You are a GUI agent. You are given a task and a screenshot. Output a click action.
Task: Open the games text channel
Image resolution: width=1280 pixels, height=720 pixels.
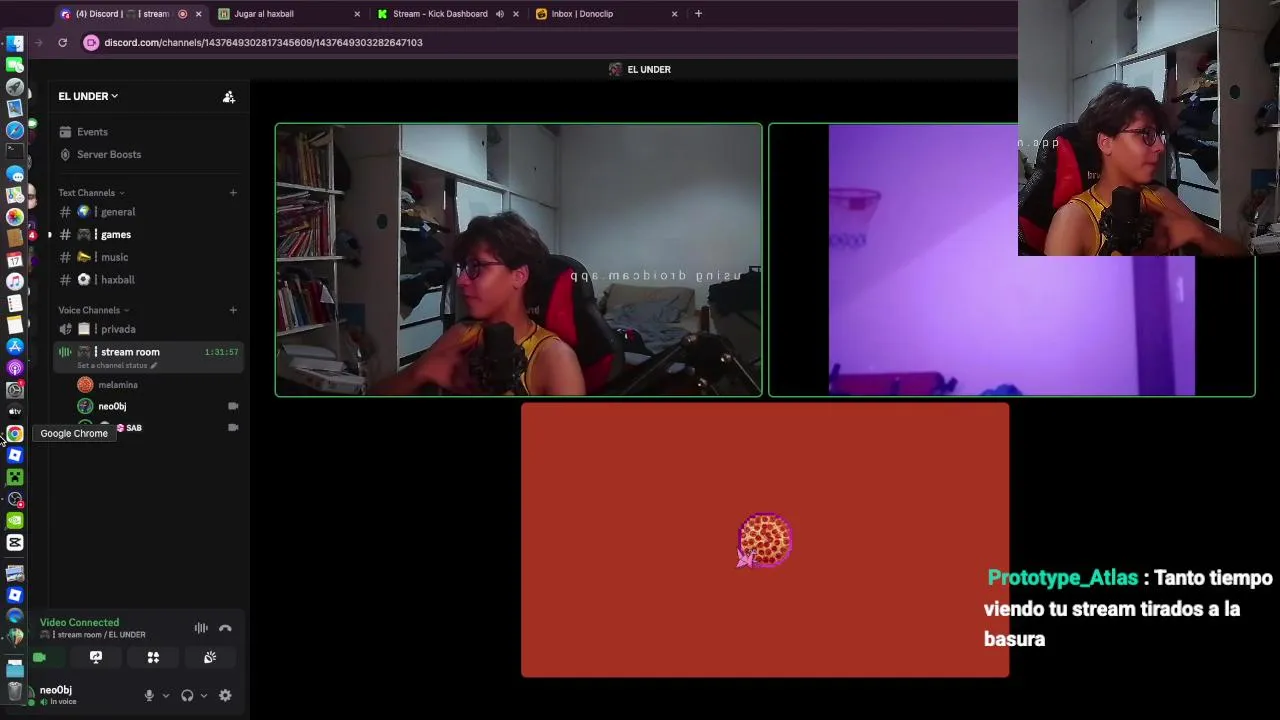(148, 235)
